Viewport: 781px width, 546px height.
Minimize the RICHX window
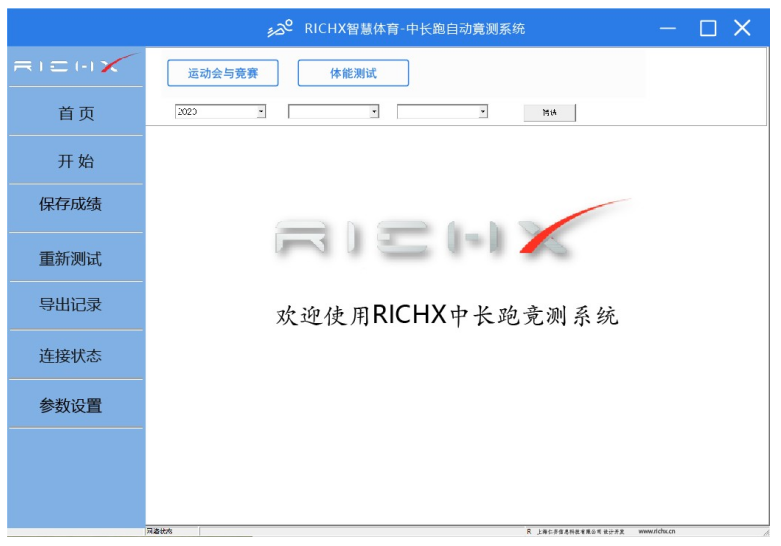pyautogui.click(x=668, y=29)
